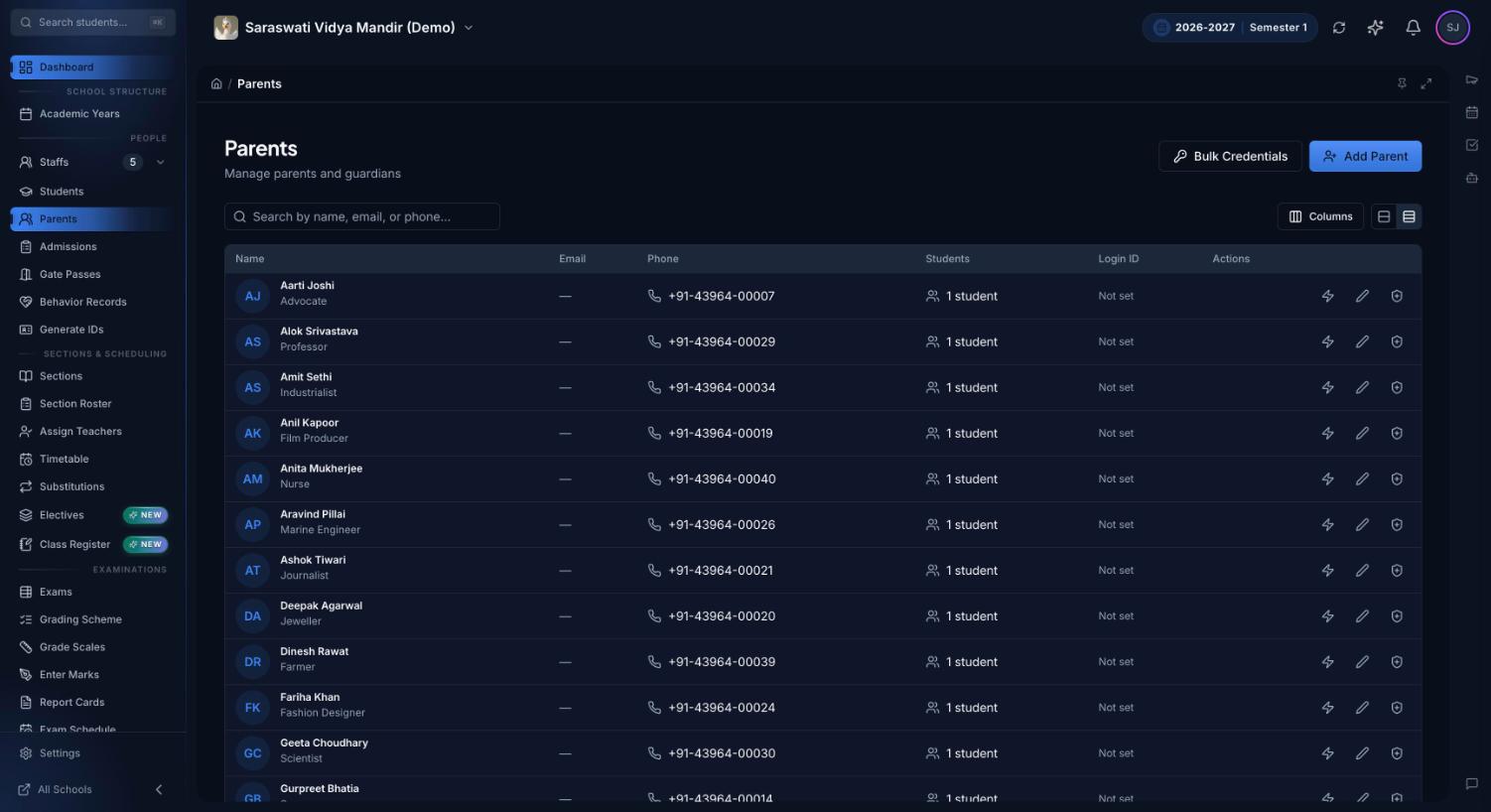Click the GC avatar for Geeta Choudhary
The image size is (1491, 812).
coord(252,753)
